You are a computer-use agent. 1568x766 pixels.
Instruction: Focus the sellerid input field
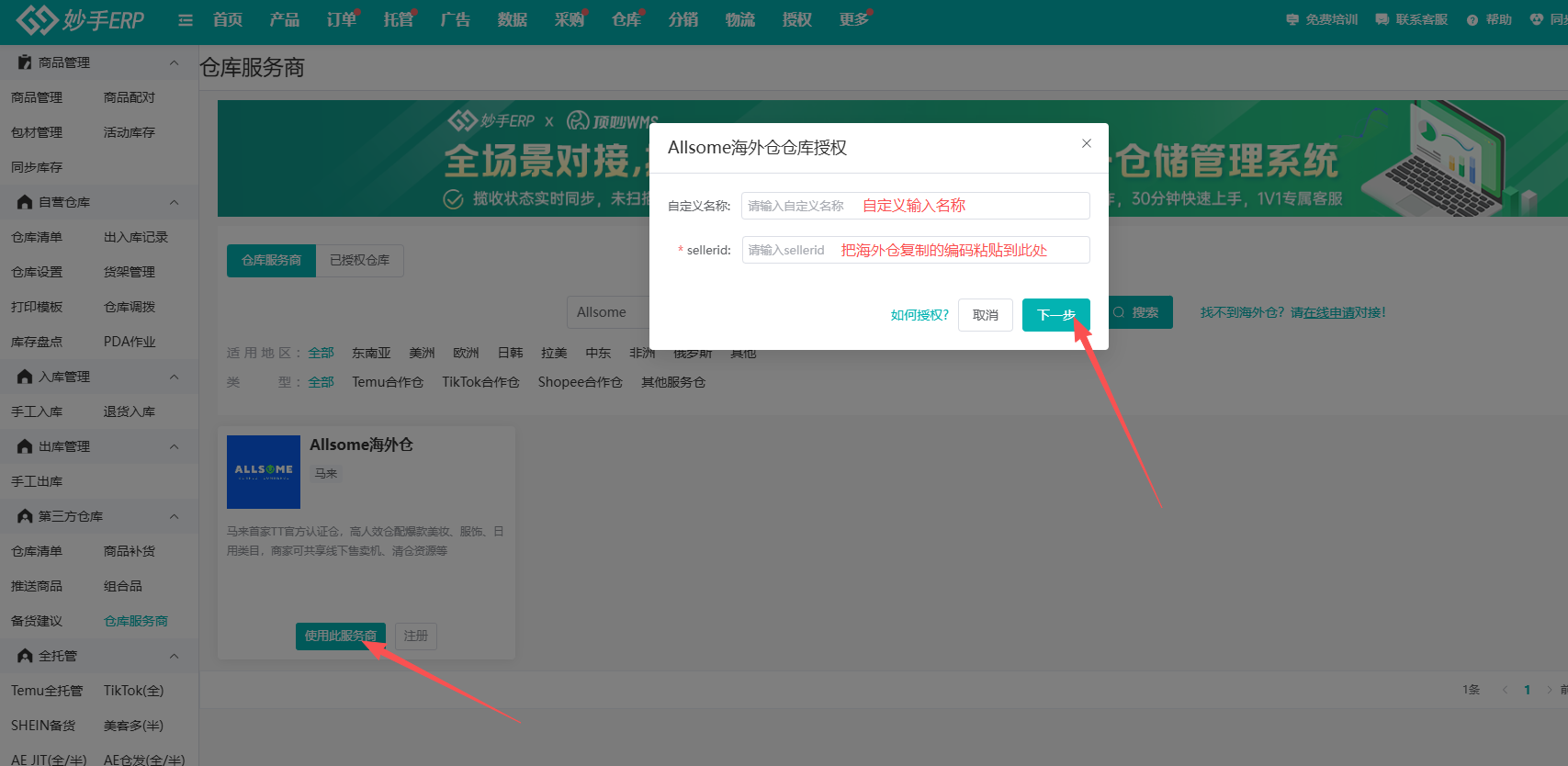point(916,250)
